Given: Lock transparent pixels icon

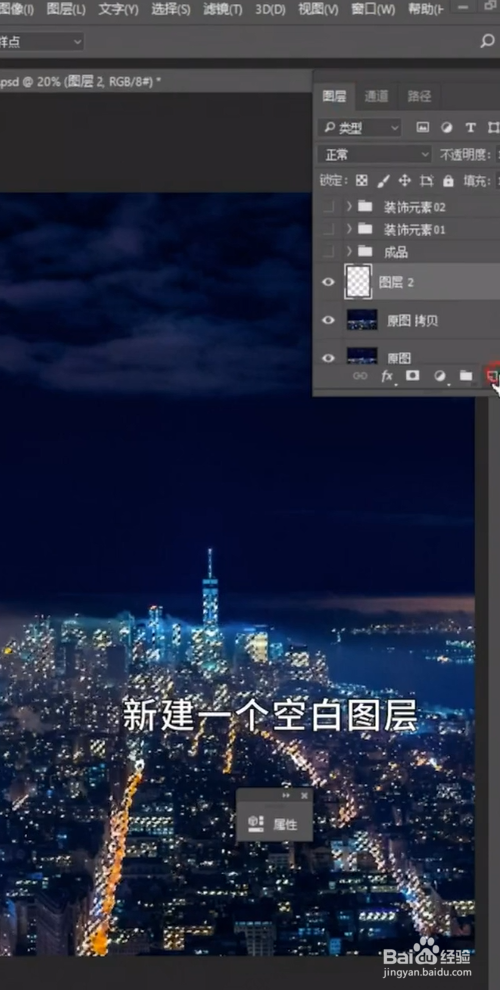Looking at the screenshot, I should click(x=361, y=181).
